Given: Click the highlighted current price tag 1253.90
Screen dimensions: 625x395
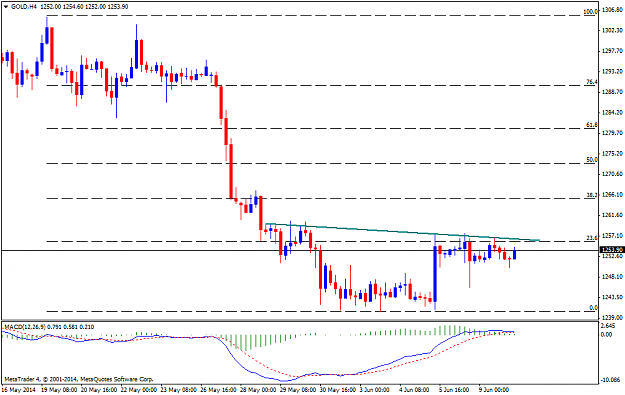Looking at the screenshot, I should (x=611, y=250).
